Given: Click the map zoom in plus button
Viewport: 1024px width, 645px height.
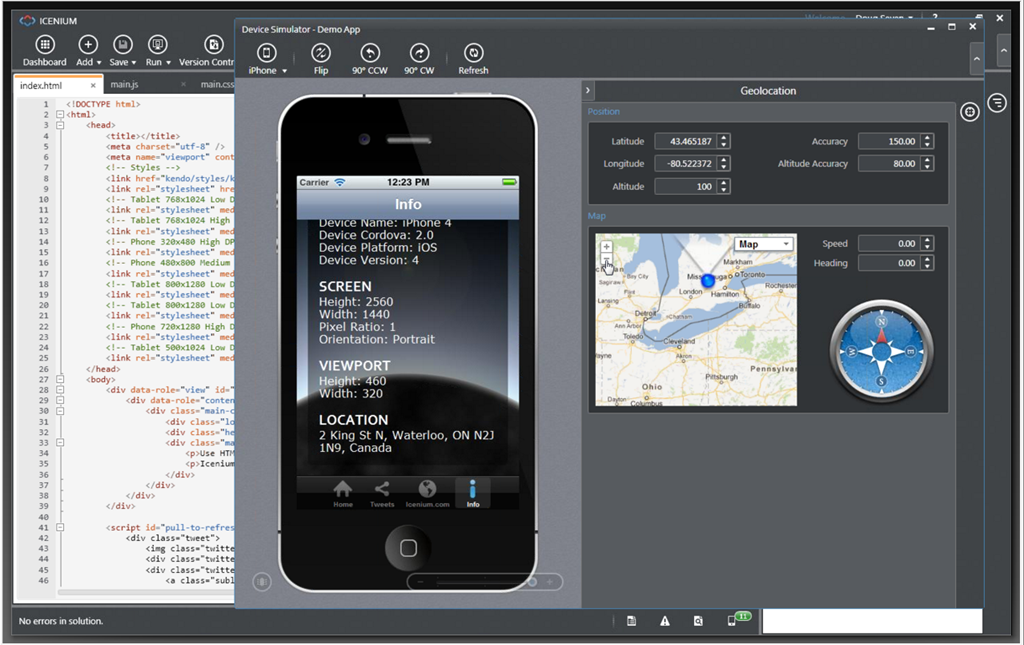Looking at the screenshot, I should click(x=607, y=247).
